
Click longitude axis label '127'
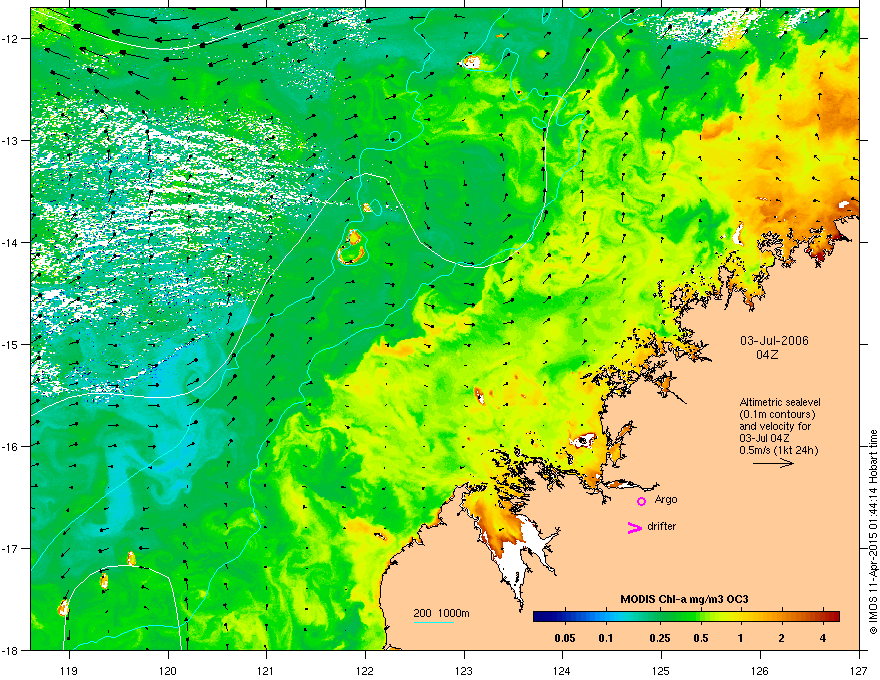[859, 670]
